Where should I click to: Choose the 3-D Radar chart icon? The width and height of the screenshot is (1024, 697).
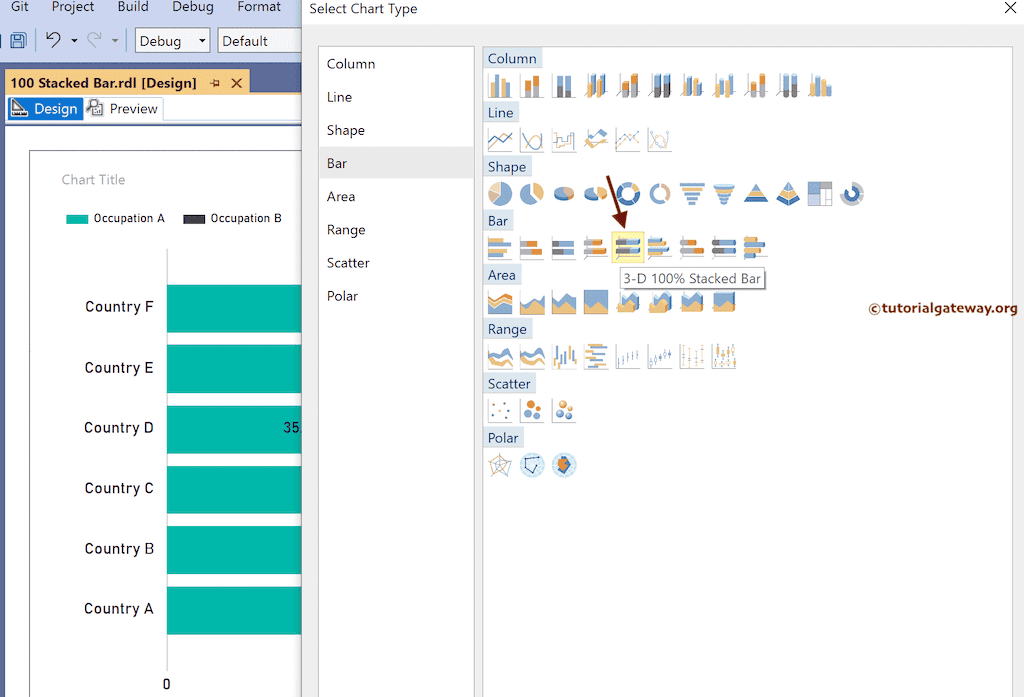click(x=564, y=465)
